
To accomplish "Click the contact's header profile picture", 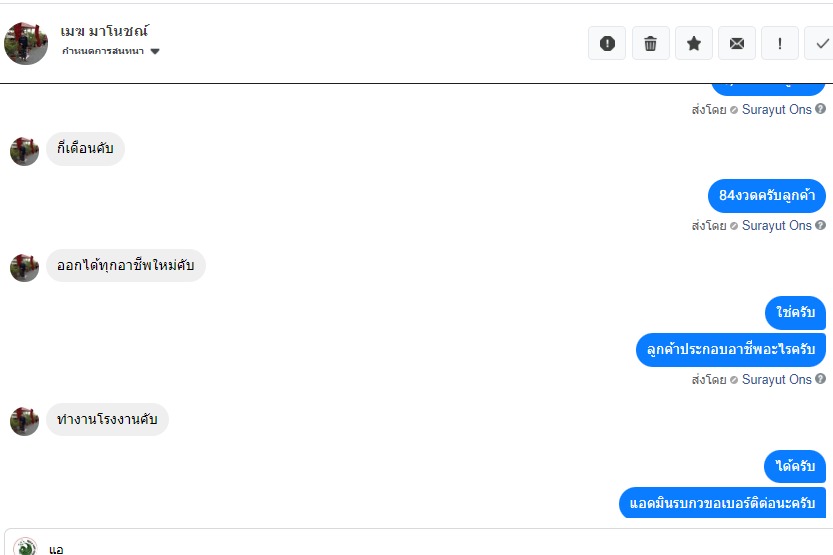I will [x=26, y=43].
